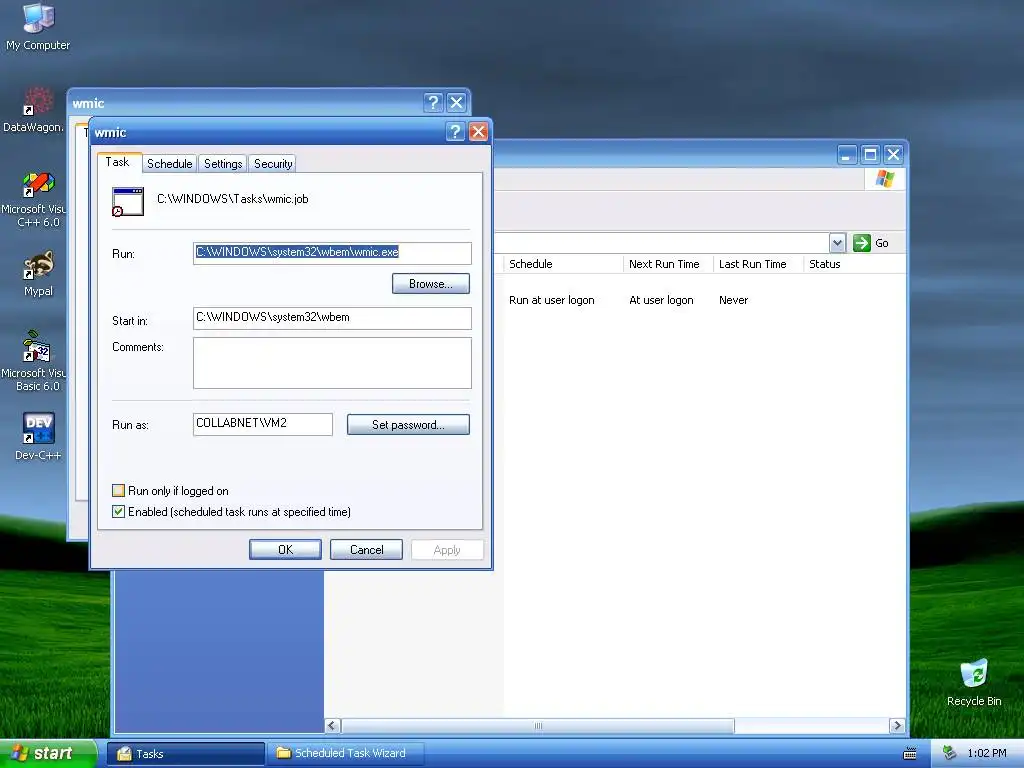This screenshot has width=1024, height=768.
Task: Click the safely remove hardware tray icon
Action: pyautogui.click(x=950, y=754)
